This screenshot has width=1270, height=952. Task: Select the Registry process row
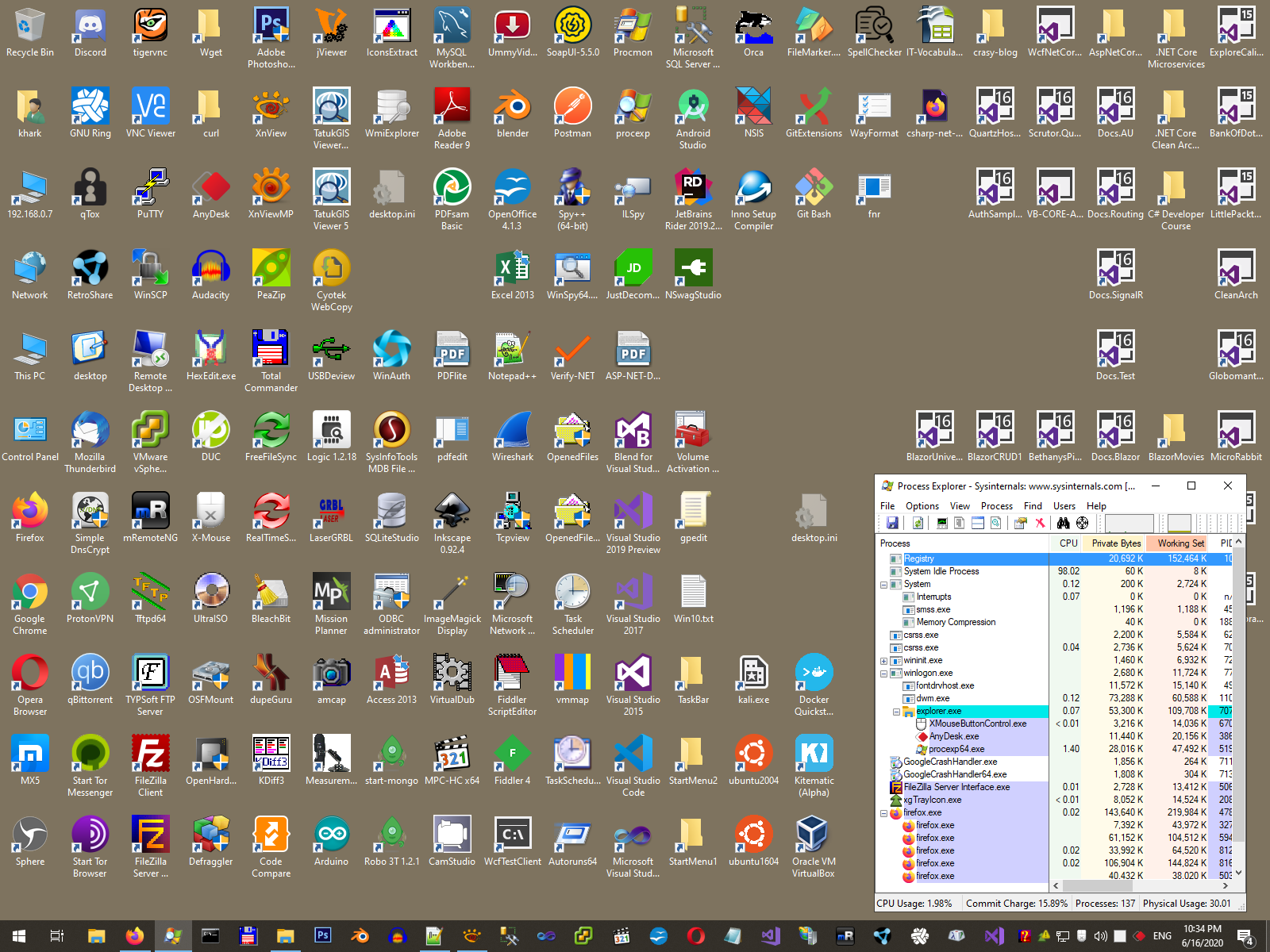click(1055, 559)
